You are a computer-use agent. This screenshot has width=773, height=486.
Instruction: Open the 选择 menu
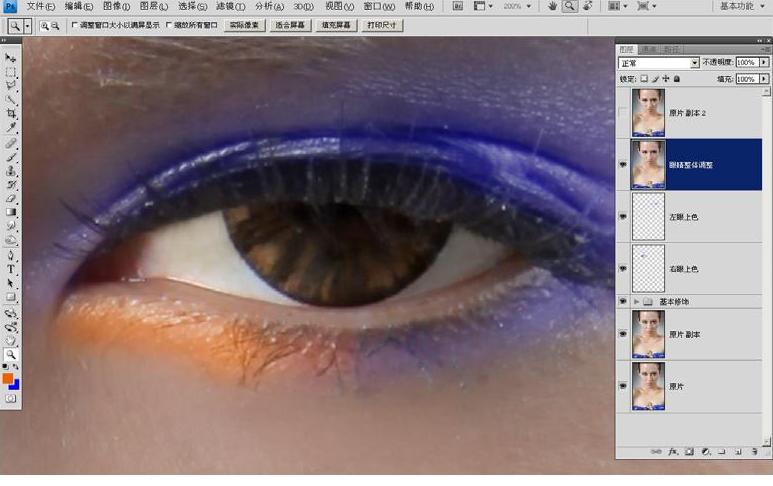click(192, 6)
